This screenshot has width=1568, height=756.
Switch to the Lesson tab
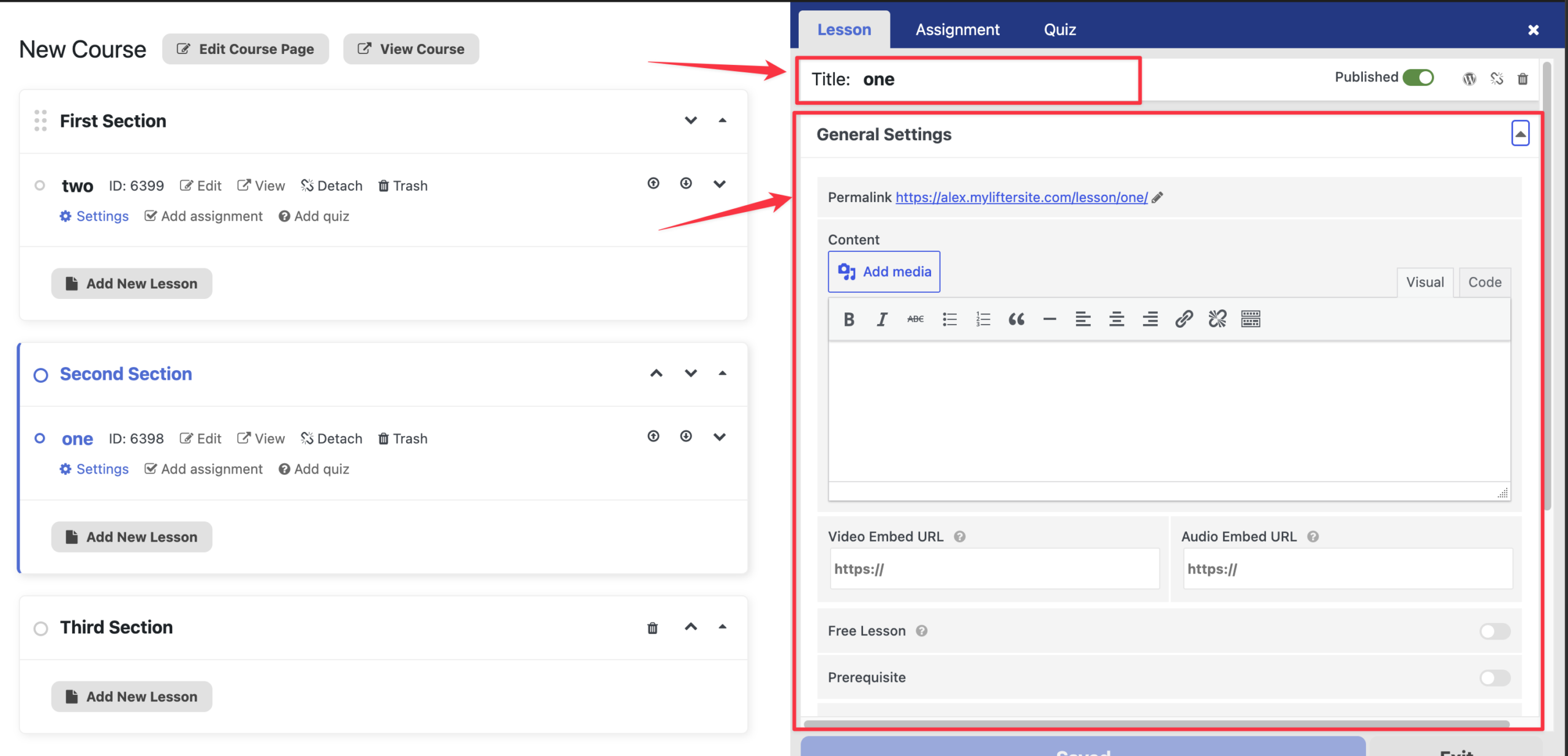pos(844,29)
